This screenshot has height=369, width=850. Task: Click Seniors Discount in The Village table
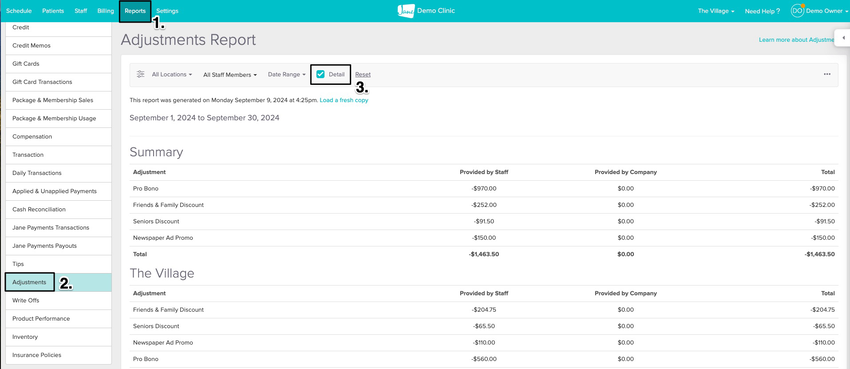[x=156, y=326]
